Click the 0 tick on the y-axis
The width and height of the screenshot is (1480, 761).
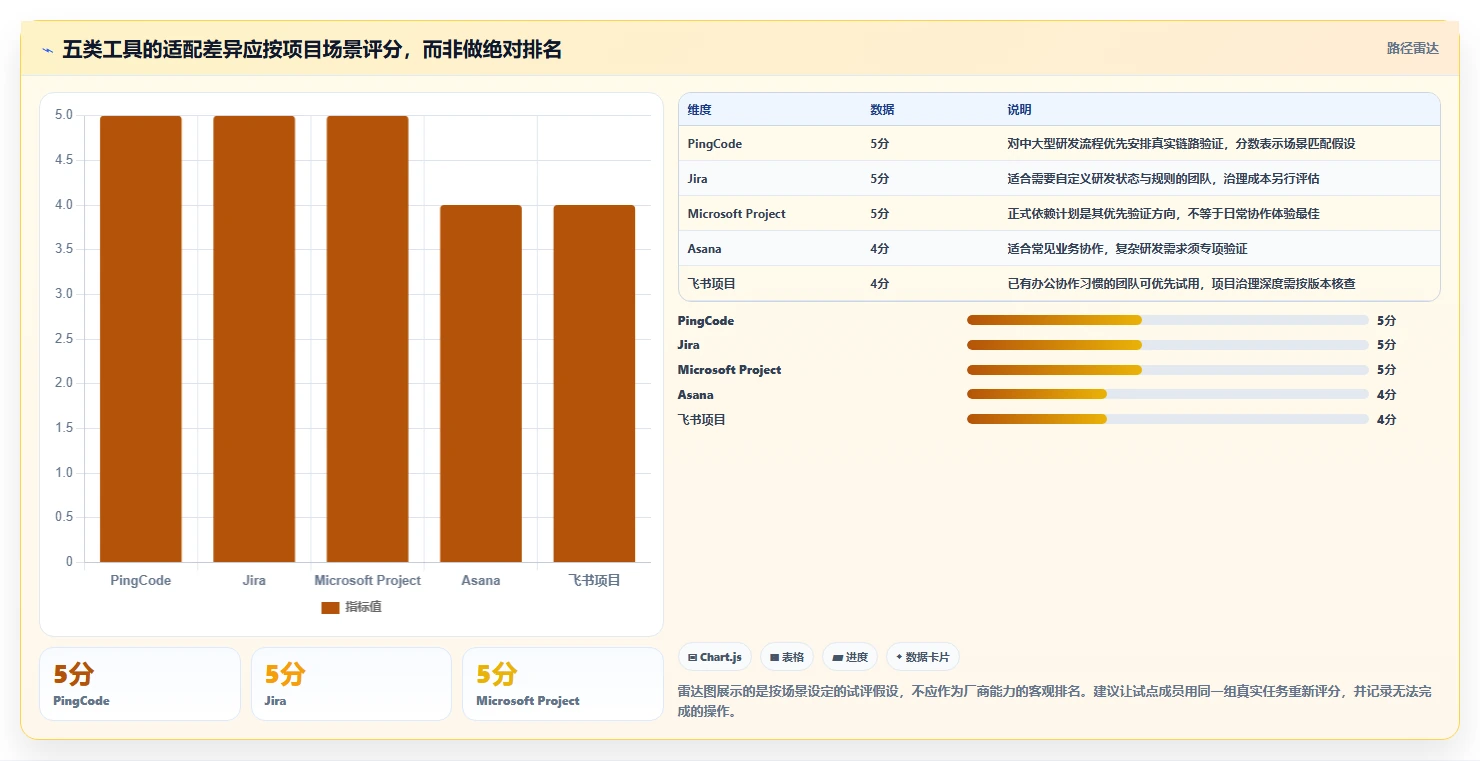69,562
